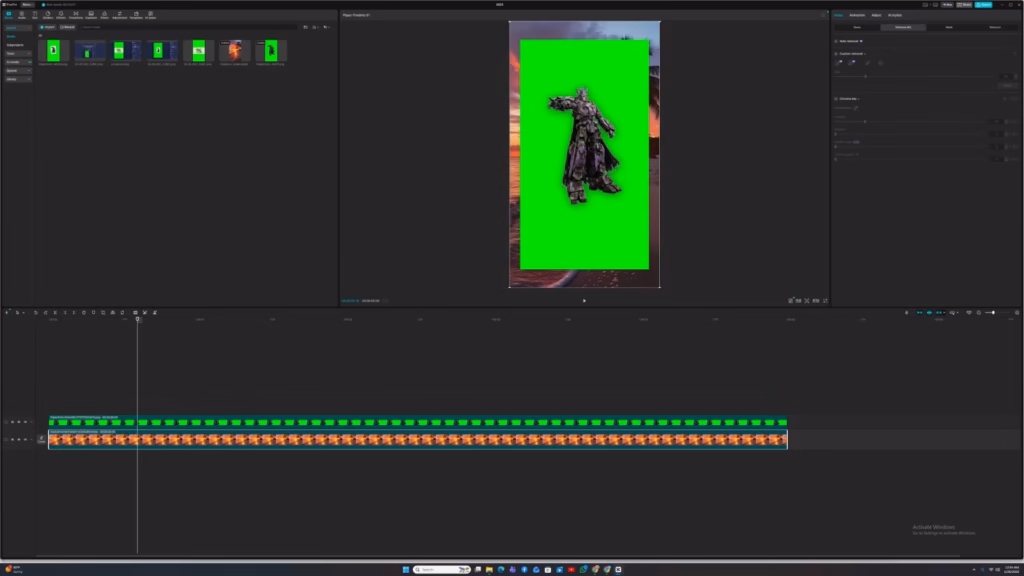Click the Import button in media panel
Viewport: 1024px width, 576px height.
click(47, 27)
